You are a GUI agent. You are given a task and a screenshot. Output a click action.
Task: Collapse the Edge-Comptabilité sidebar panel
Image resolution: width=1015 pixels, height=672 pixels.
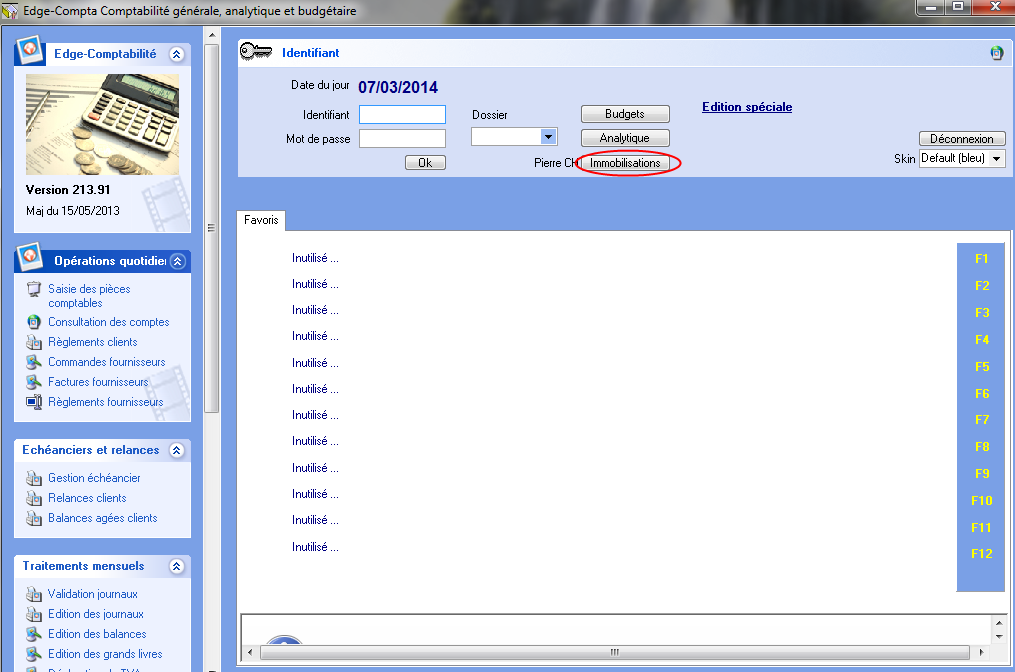click(x=177, y=54)
